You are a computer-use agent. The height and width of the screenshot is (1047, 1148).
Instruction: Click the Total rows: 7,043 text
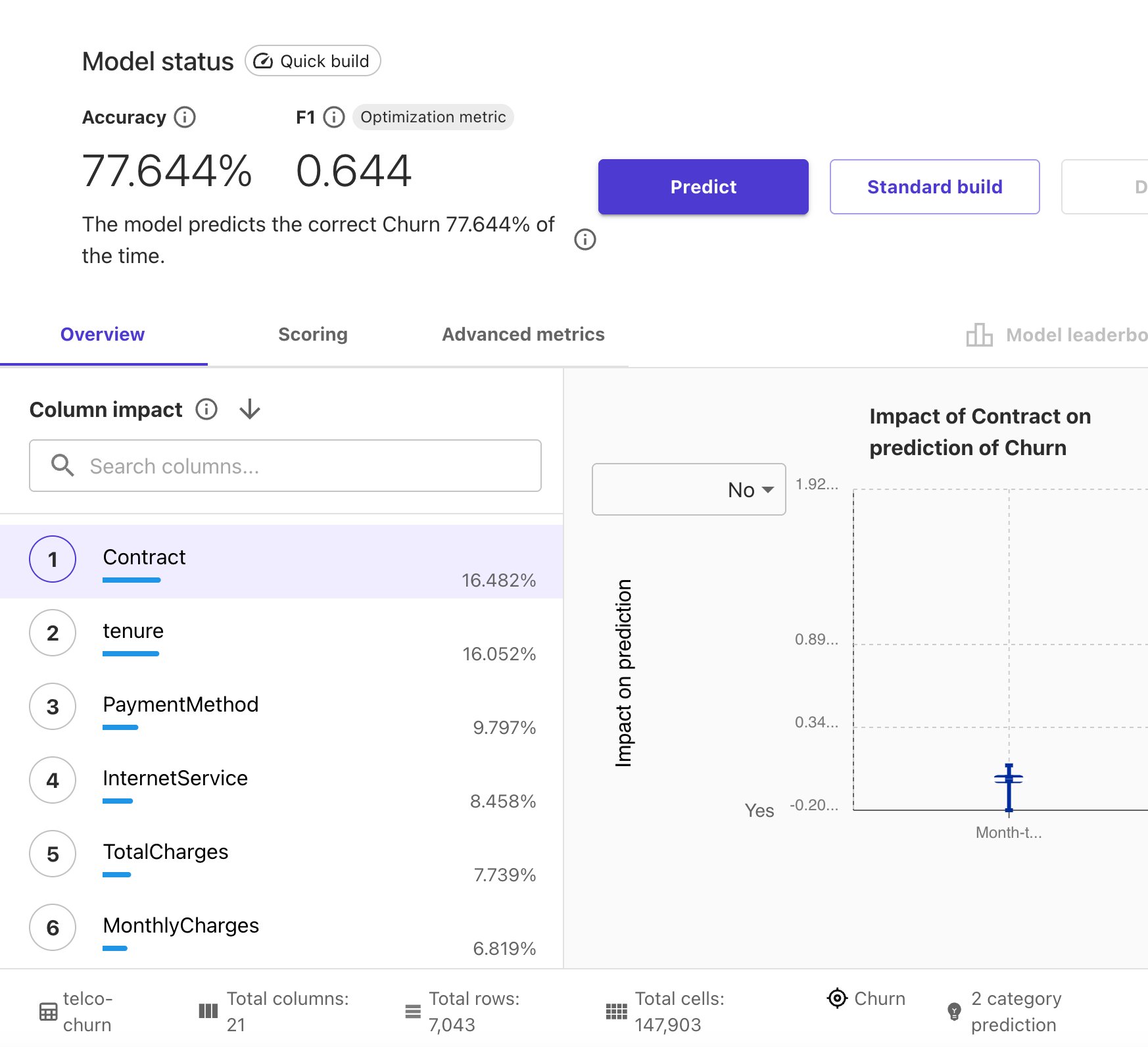[x=474, y=1011]
